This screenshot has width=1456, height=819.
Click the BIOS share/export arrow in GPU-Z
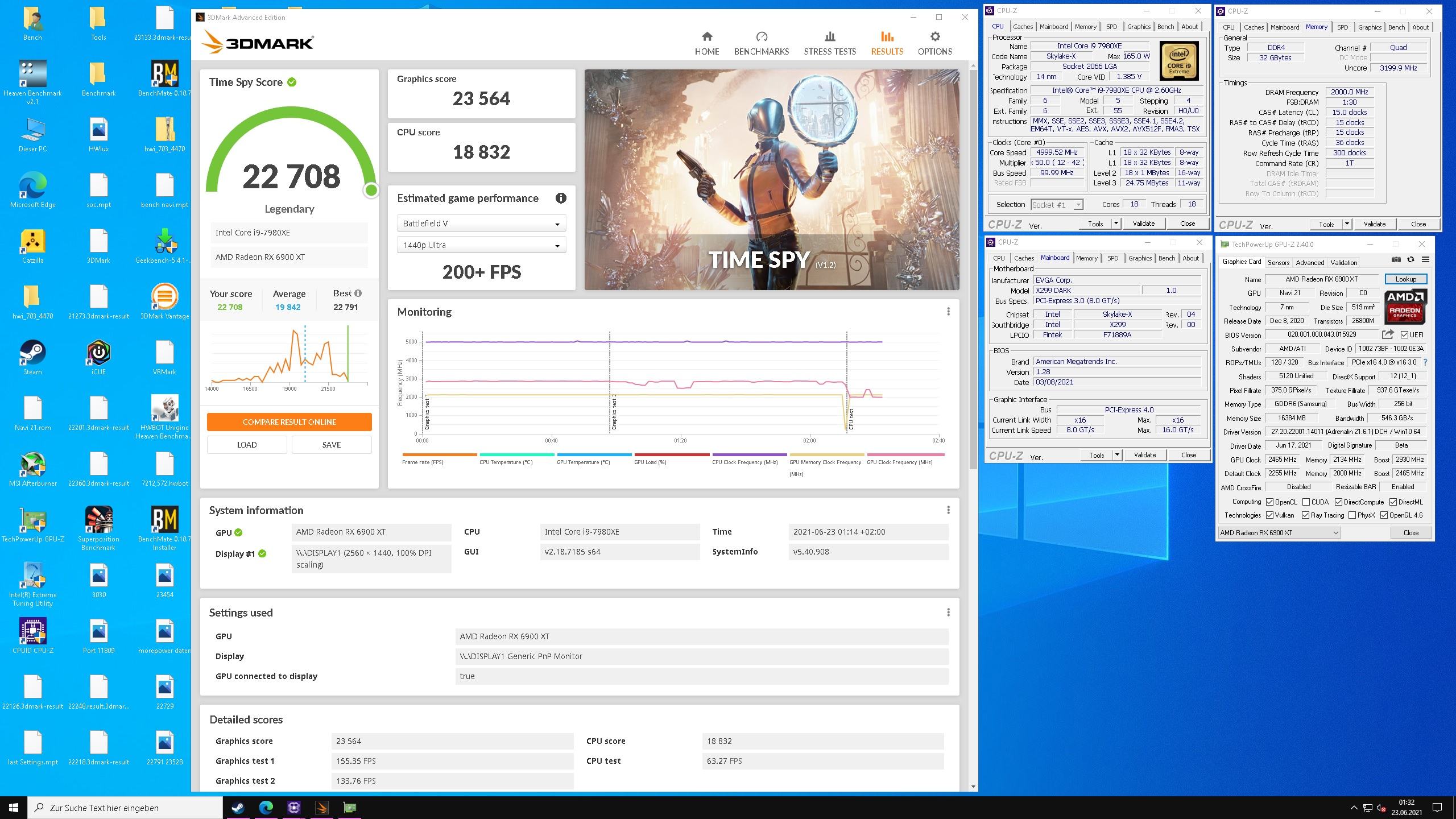[x=1388, y=334]
